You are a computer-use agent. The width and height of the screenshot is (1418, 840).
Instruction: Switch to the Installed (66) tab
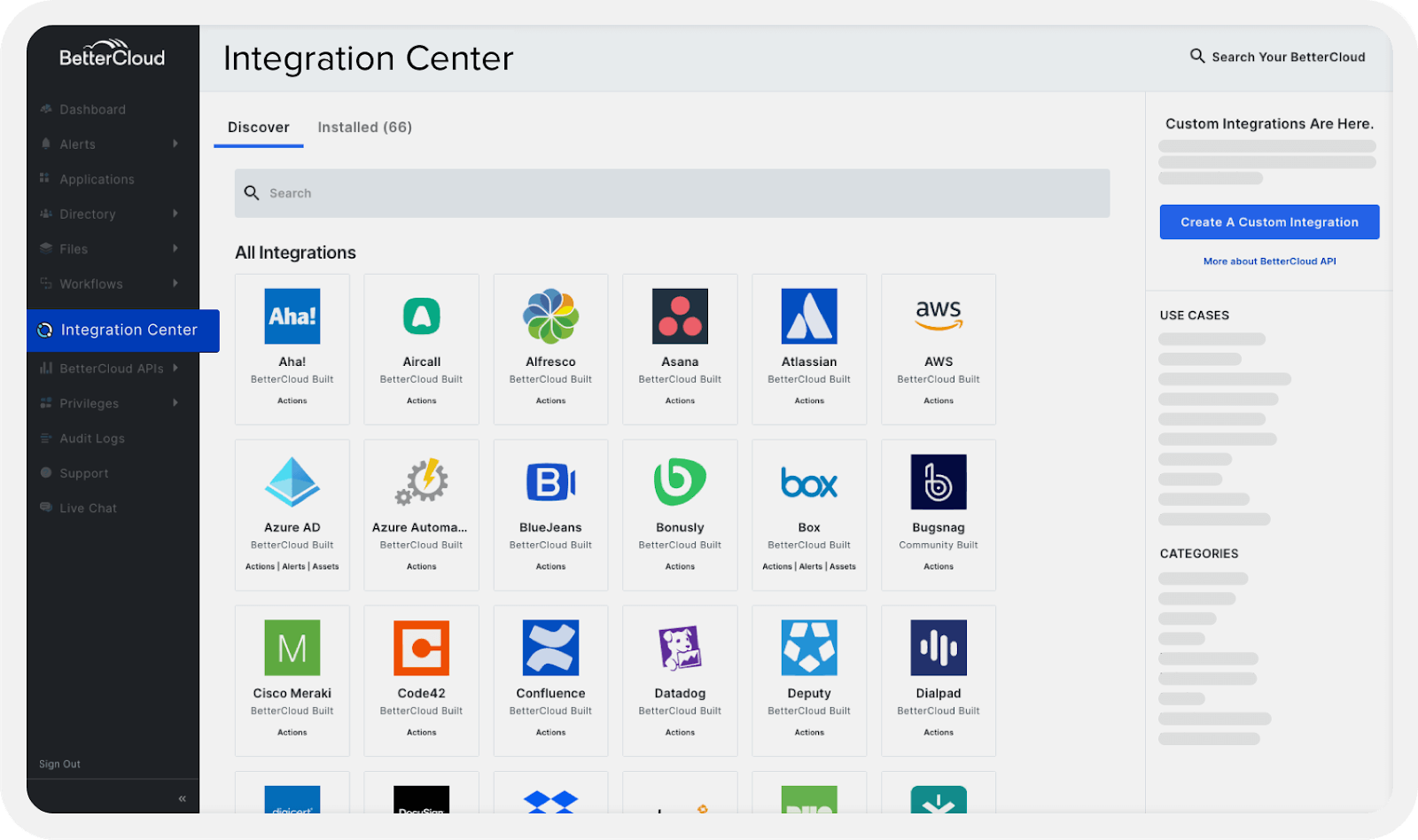point(365,128)
